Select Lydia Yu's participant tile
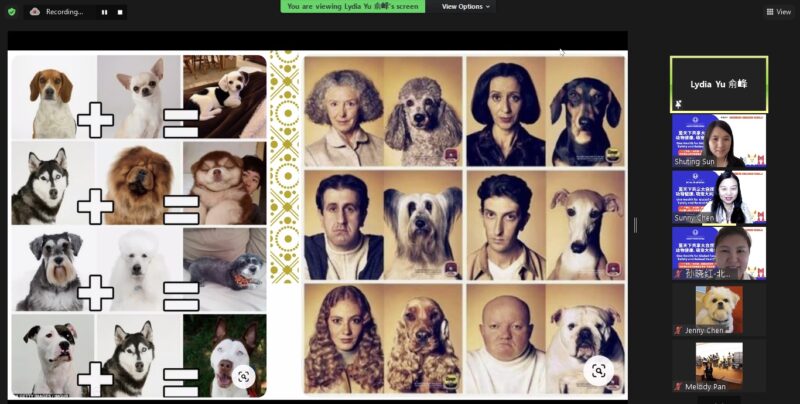 pos(719,83)
